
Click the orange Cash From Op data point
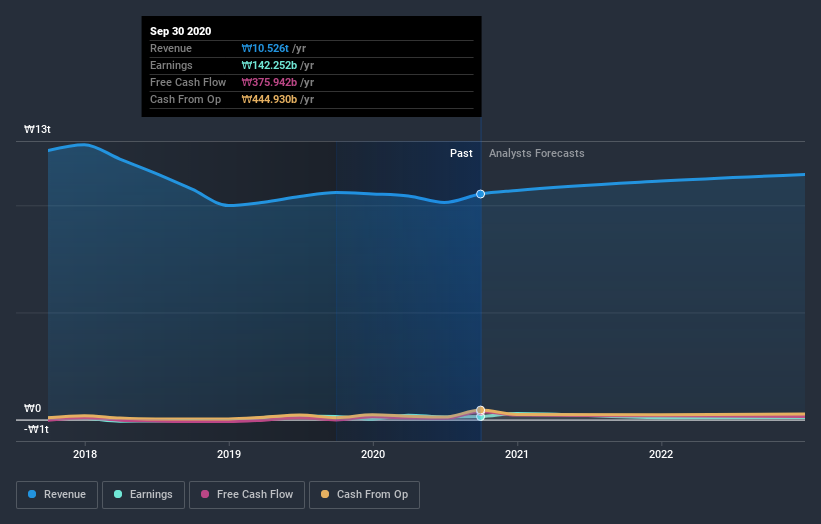(480, 410)
